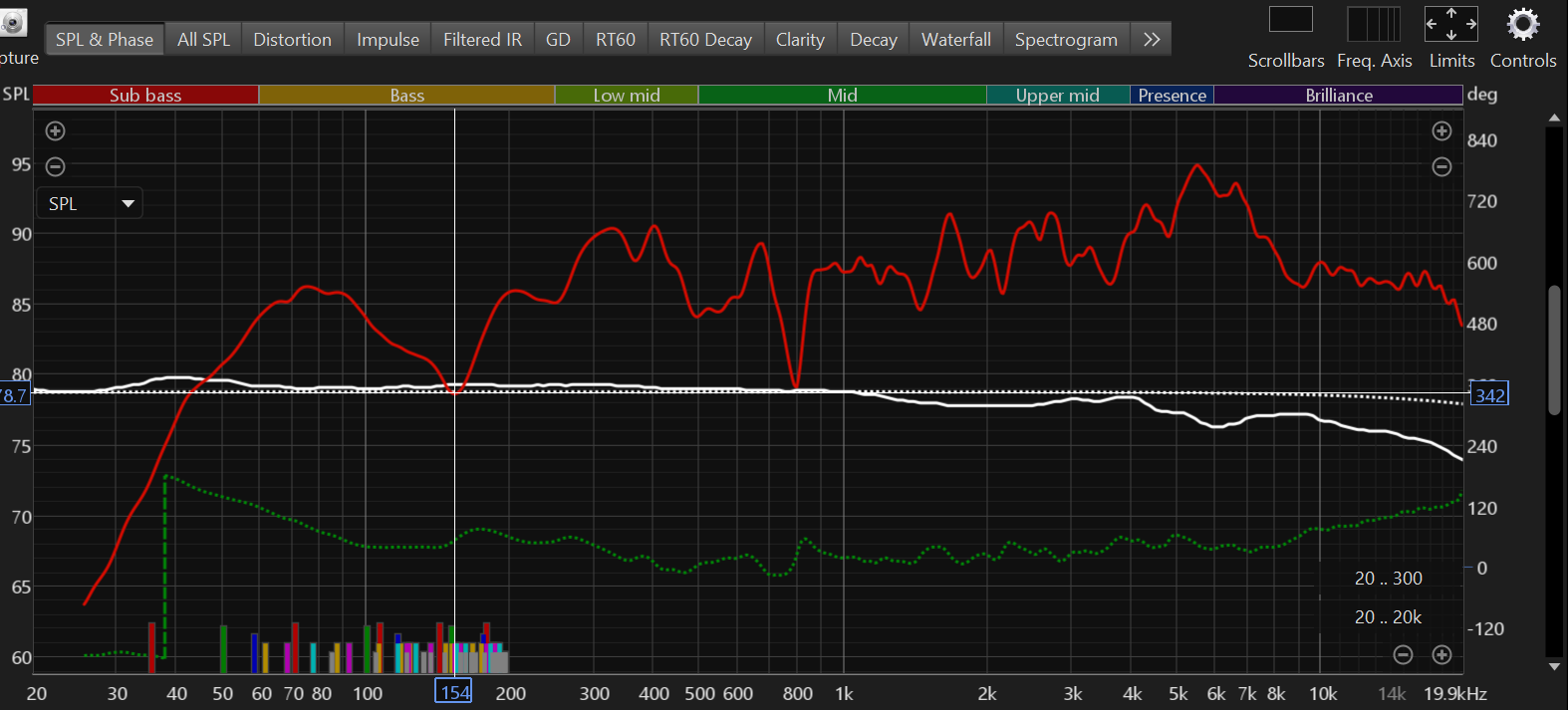Zoom in left SPL axis plus icon
This screenshot has height=710, width=1568.
tap(56, 130)
